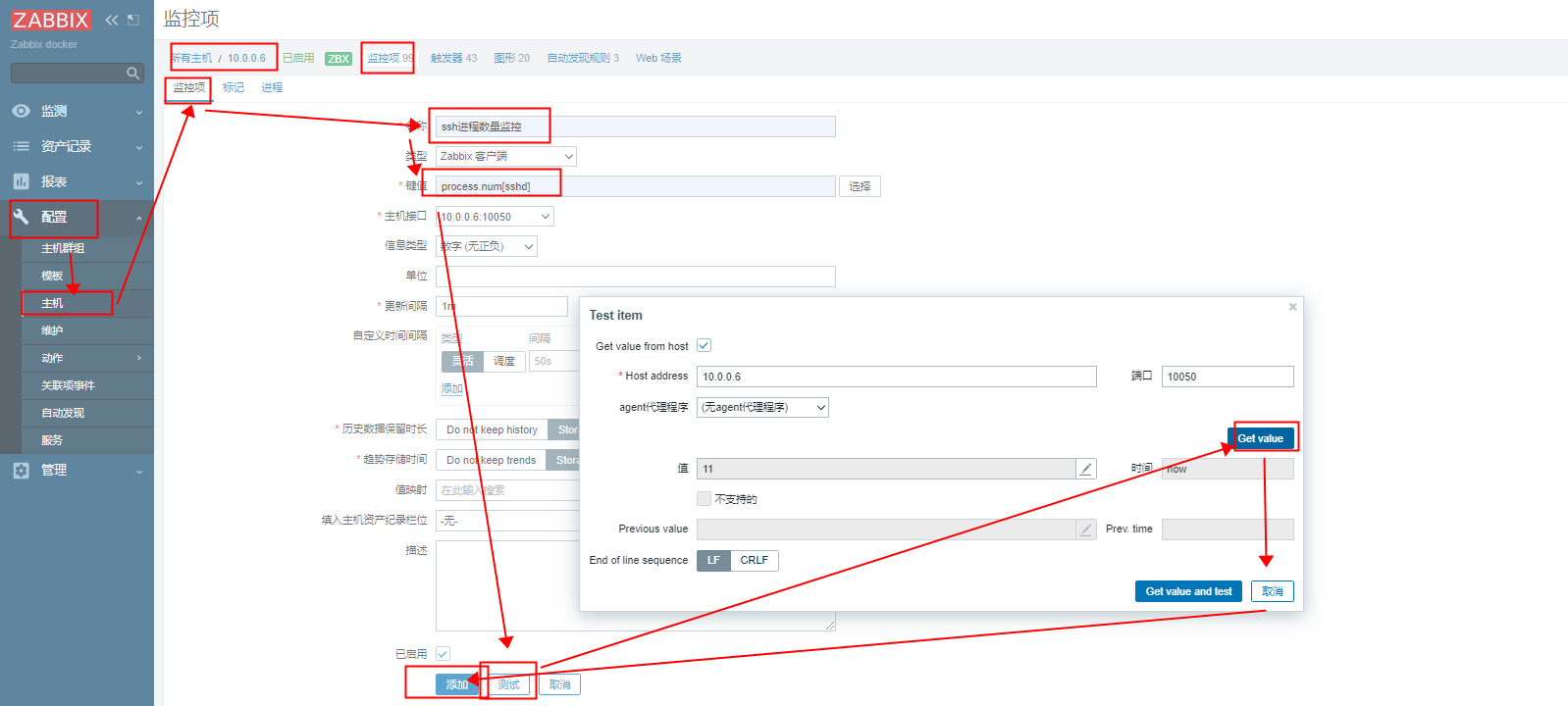Image resolution: width=1568 pixels, height=706 pixels.
Task: Click the Get value button
Action: coord(1261,438)
